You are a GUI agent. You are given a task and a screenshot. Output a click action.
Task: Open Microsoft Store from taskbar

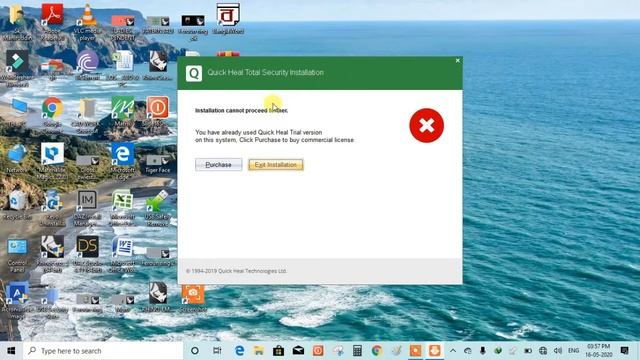pyautogui.click(x=278, y=351)
